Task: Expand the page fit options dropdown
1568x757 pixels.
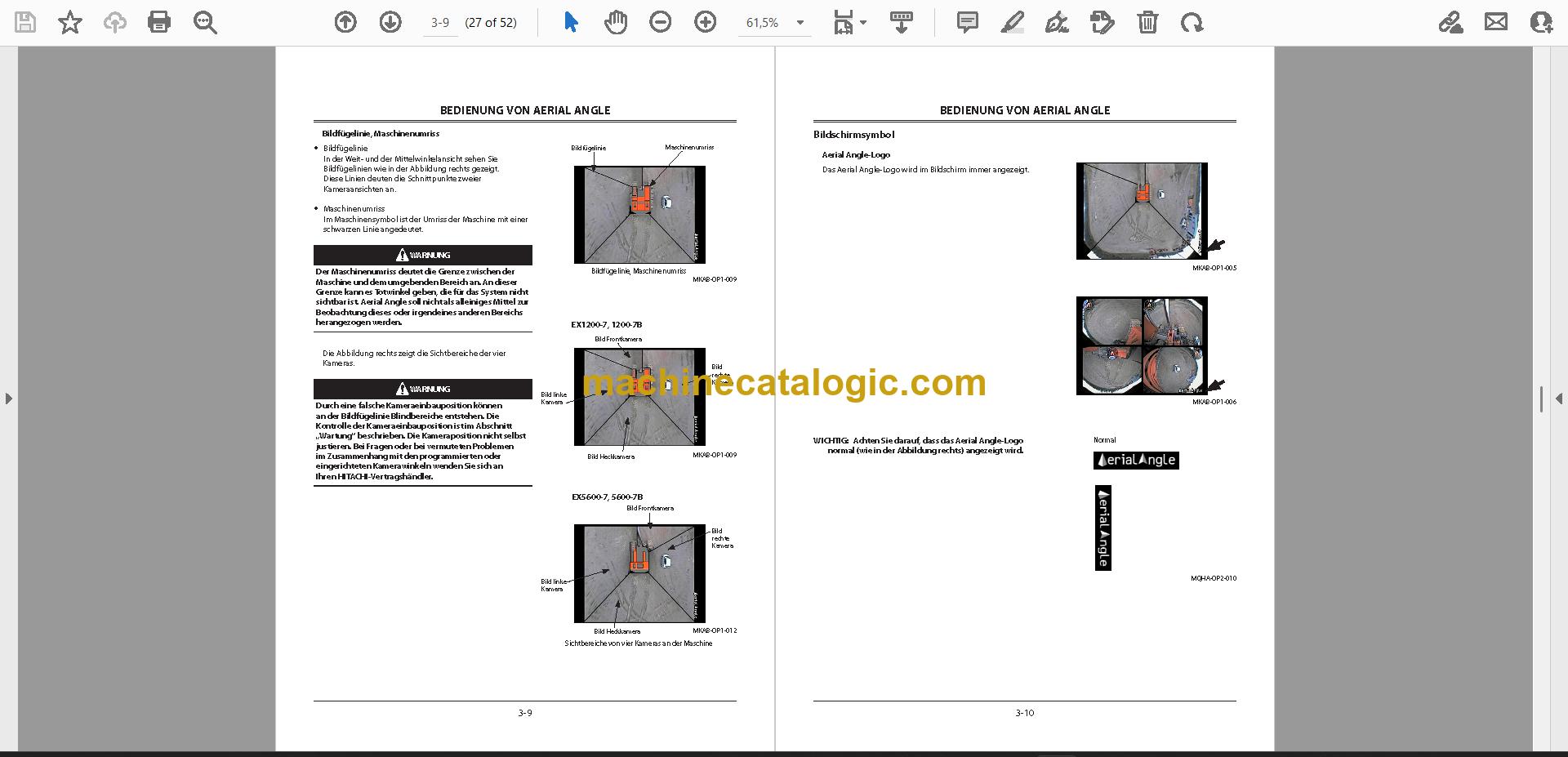Action: pyautogui.click(x=850, y=22)
